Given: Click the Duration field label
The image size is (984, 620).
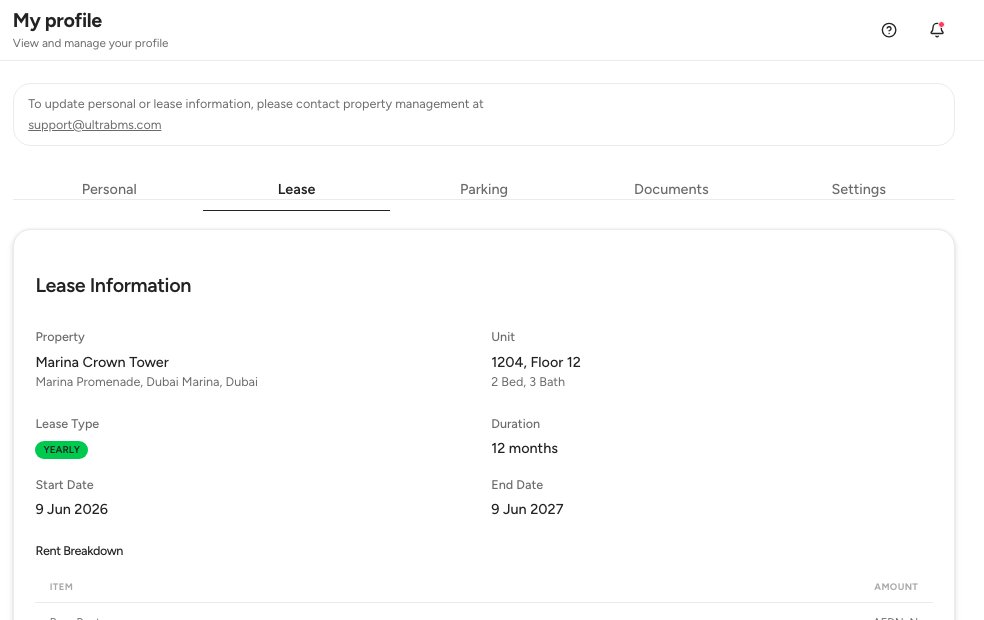Looking at the screenshot, I should tap(515, 424).
